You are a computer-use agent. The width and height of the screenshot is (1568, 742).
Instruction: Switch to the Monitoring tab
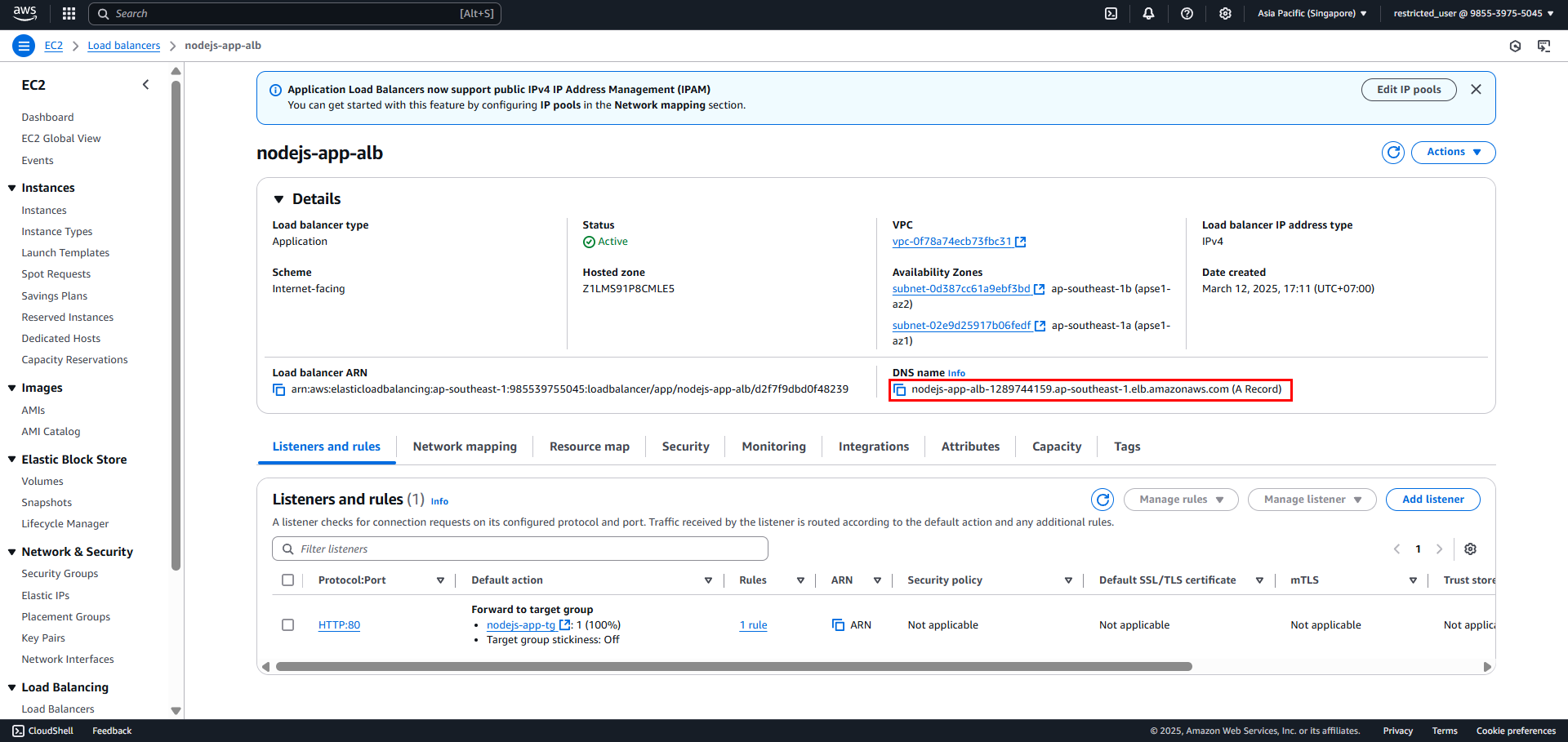point(773,447)
